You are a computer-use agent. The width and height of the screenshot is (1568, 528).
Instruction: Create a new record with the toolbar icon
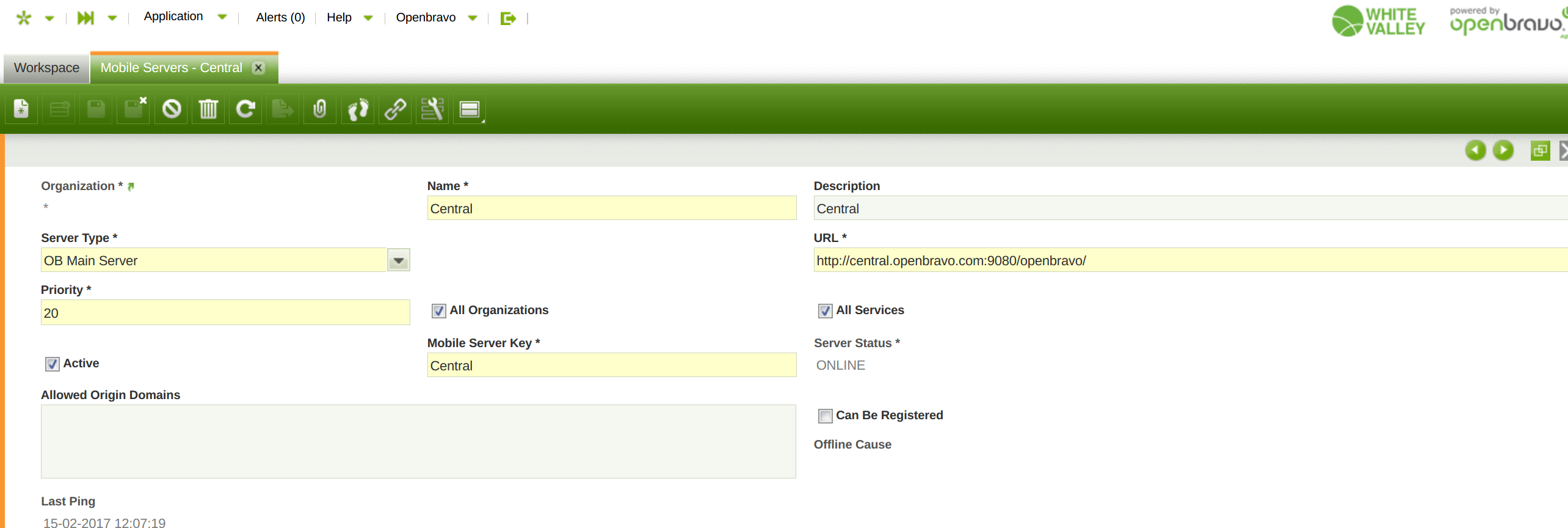[x=21, y=109]
